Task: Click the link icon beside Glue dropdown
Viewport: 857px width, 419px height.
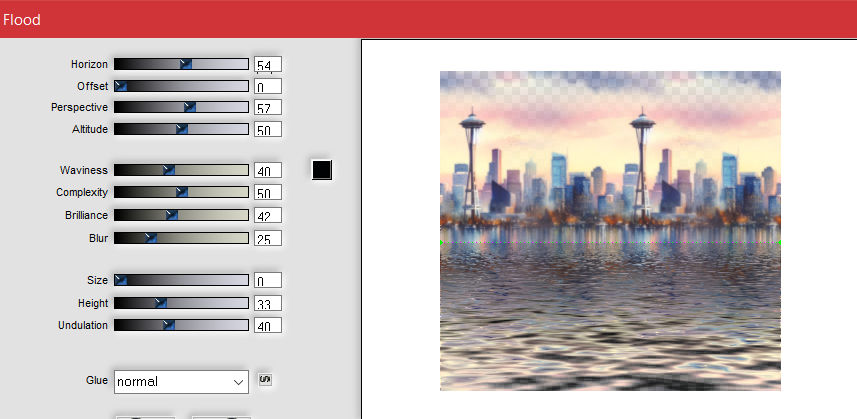Action: tap(265, 379)
